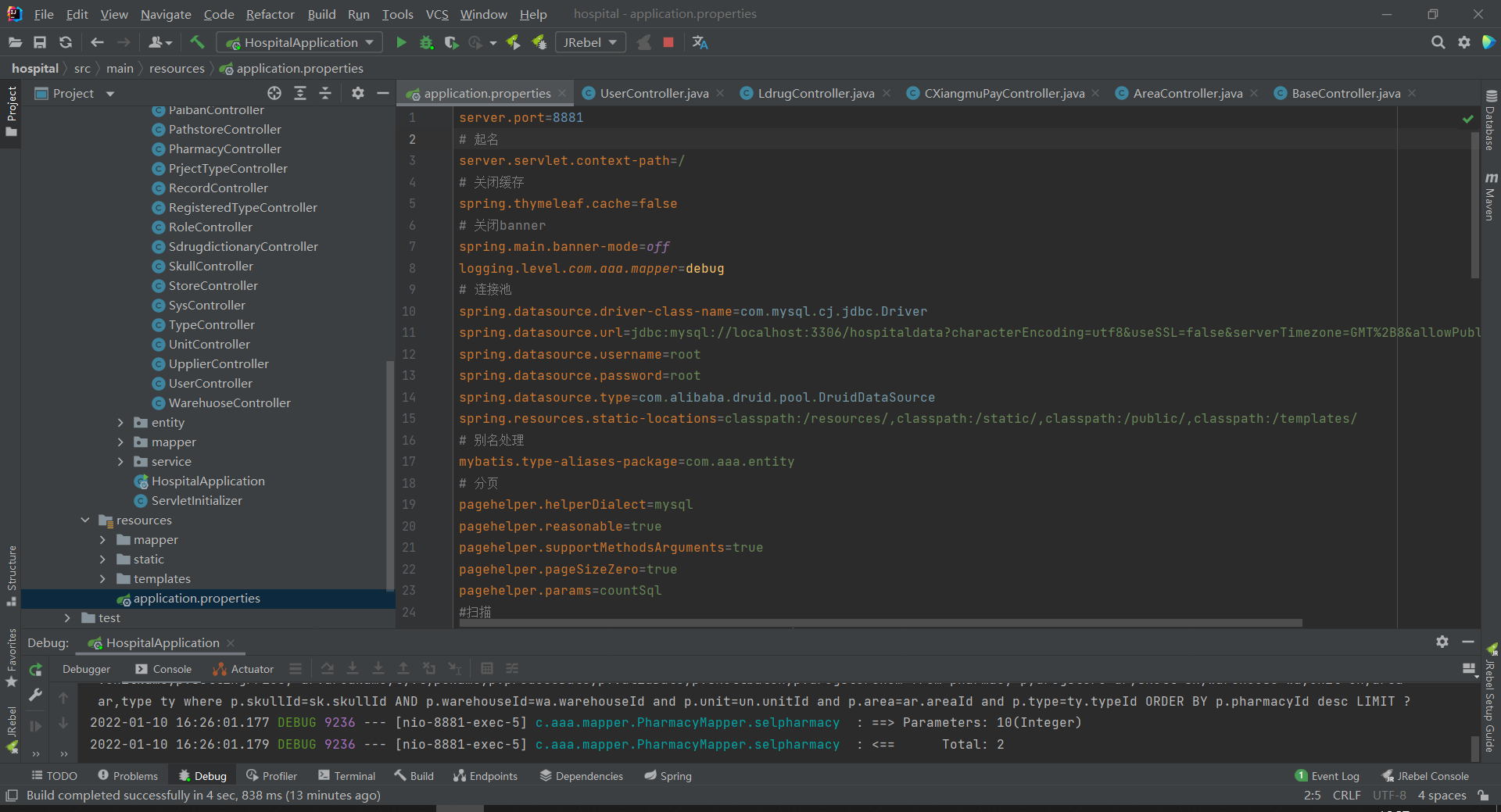Screen dimensions: 1501x812
Task: Click the Reload from disk sync icon
Action: pos(66,42)
